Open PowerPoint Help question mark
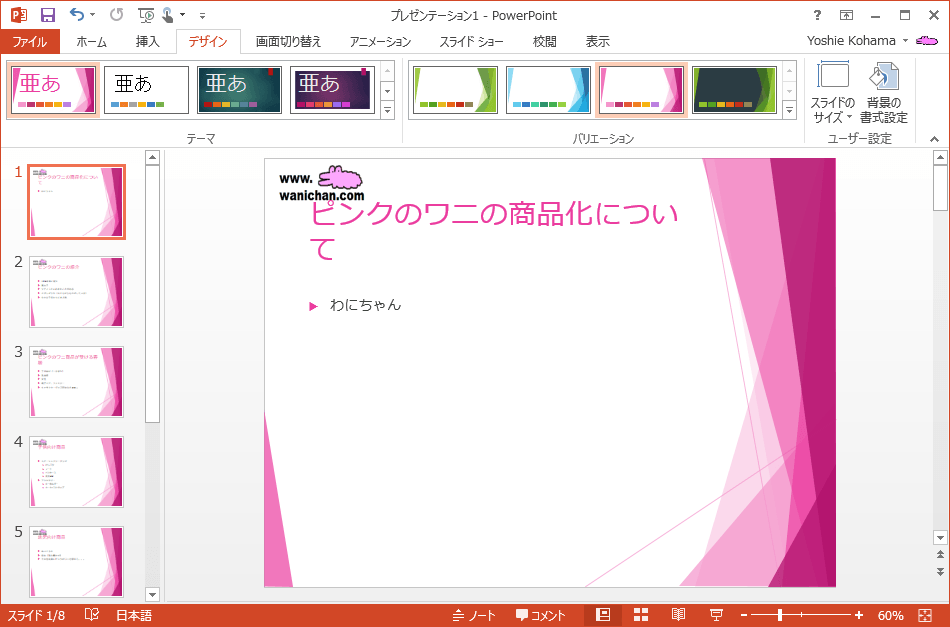 pyautogui.click(x=817, y=15)
